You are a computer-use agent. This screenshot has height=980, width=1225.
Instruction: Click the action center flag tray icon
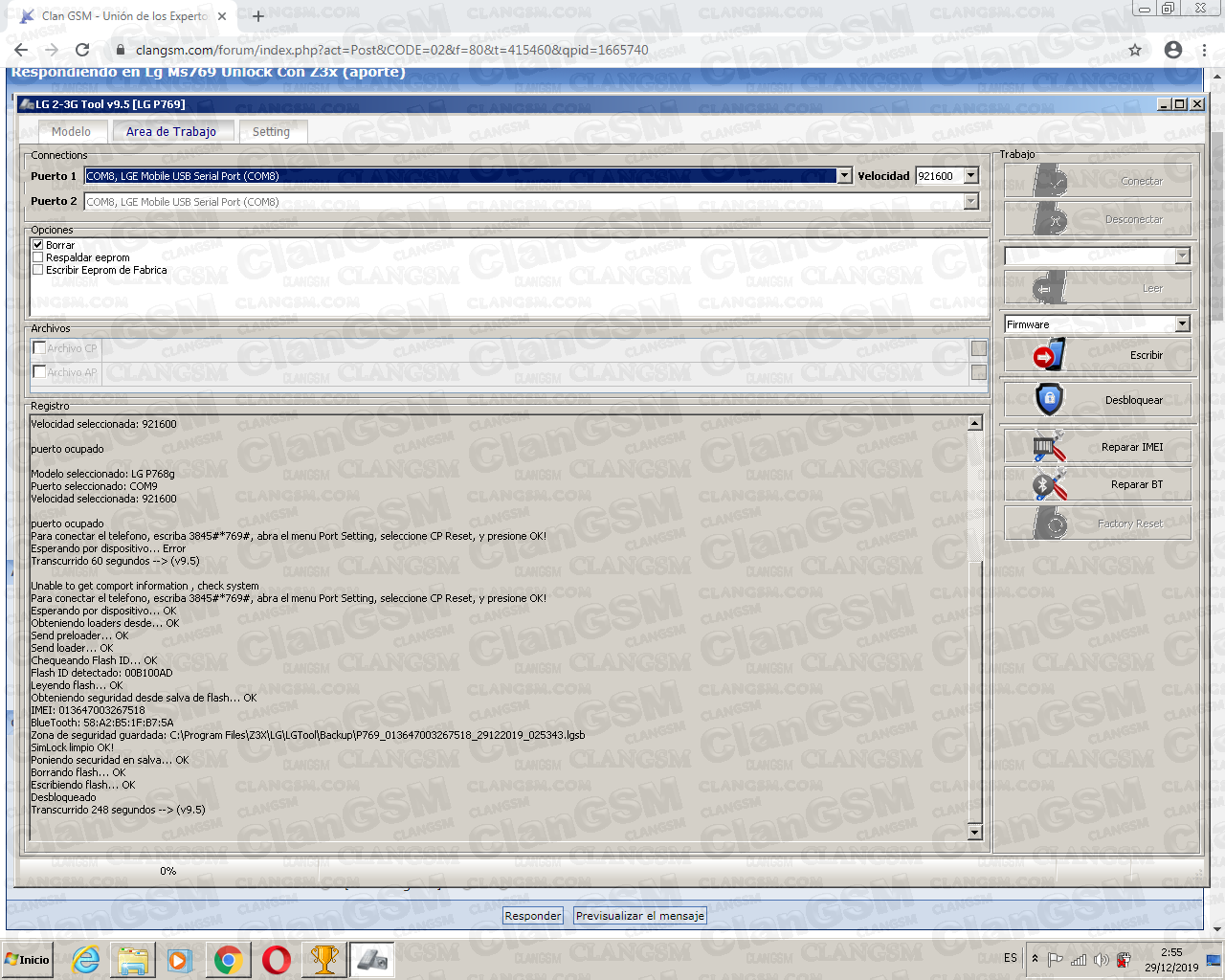pyautogui.click(x=1056, y=959)
